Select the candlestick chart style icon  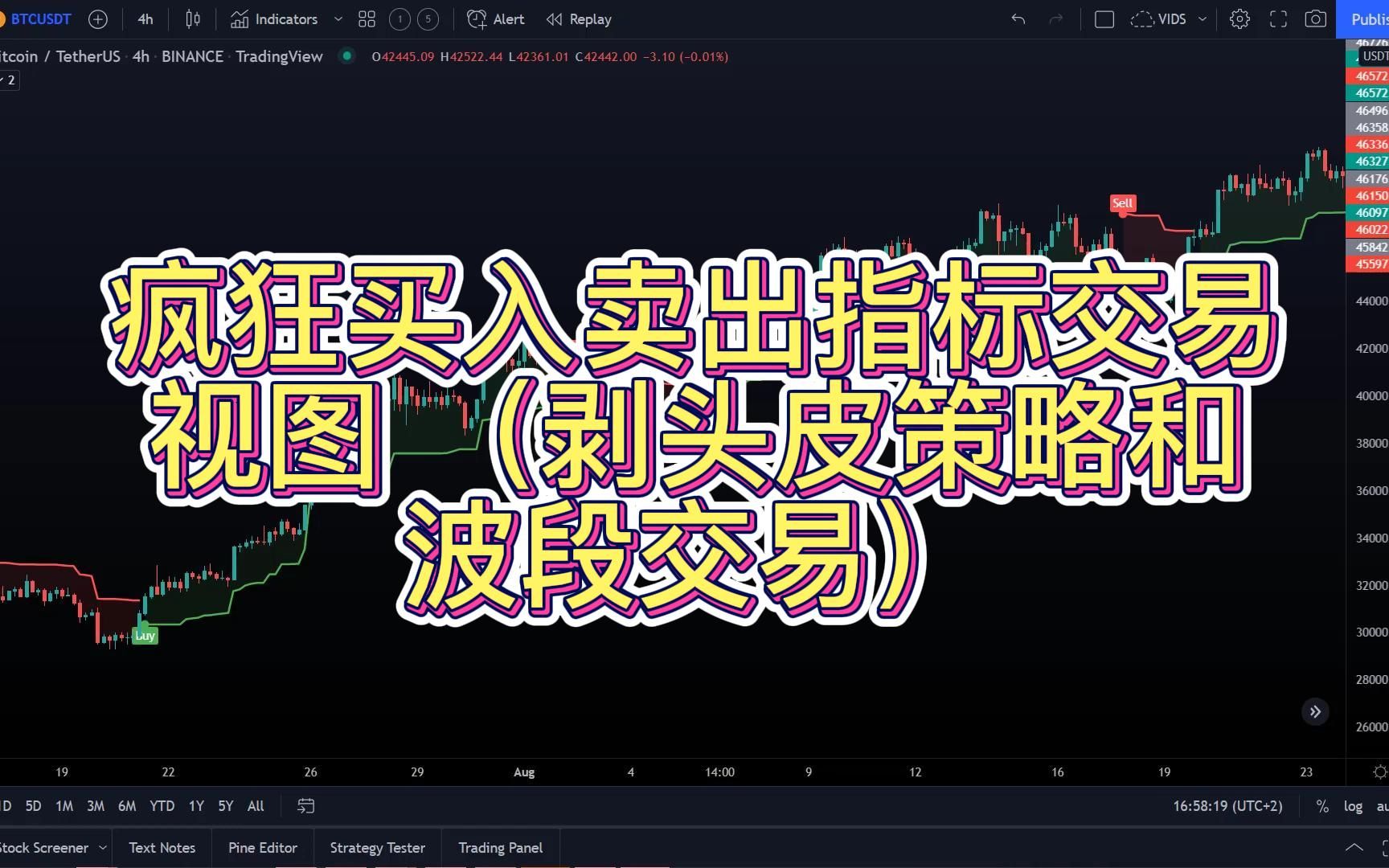coord(191,18)
